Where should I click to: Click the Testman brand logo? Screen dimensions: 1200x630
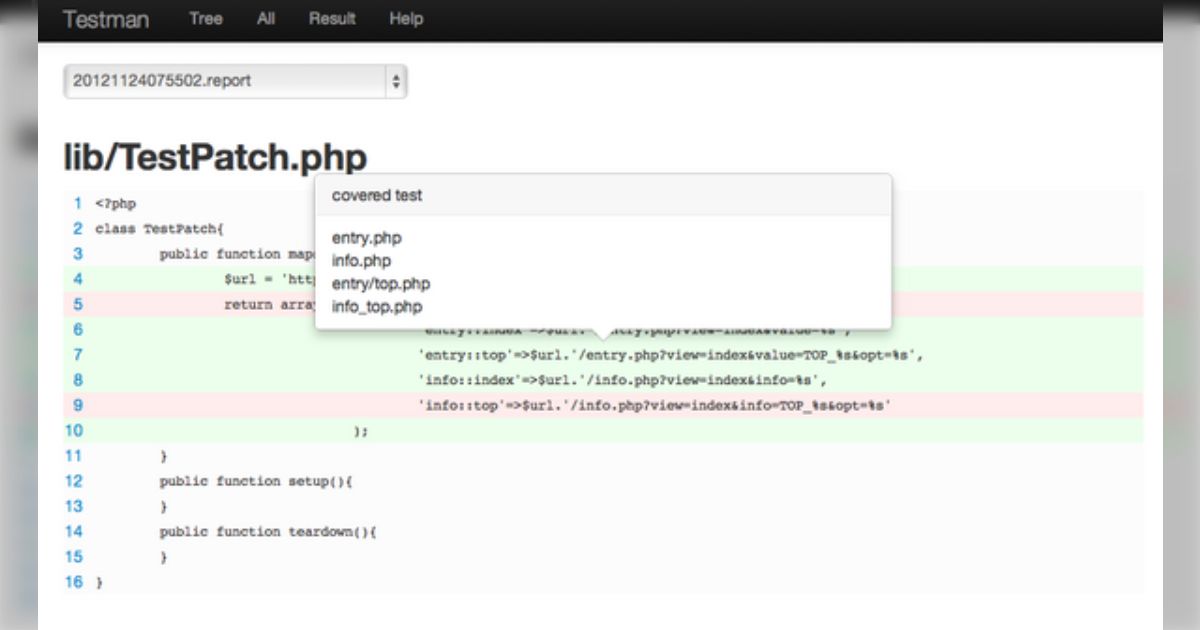[106, 19]
